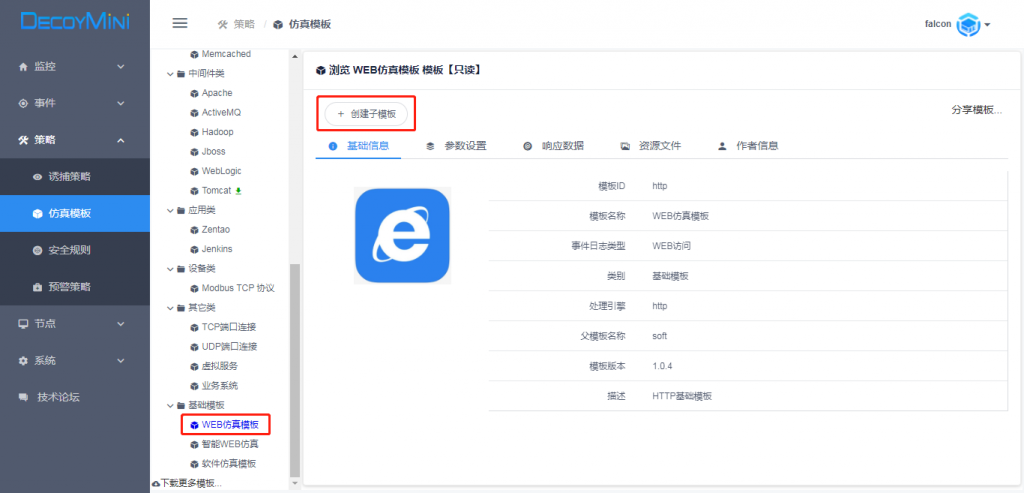Image resolution: width=1024 pixels, height=493 pixels.
Task: Click the green download icon beside Tomcat
Action: pyautogui.click(x=238, y=191)
